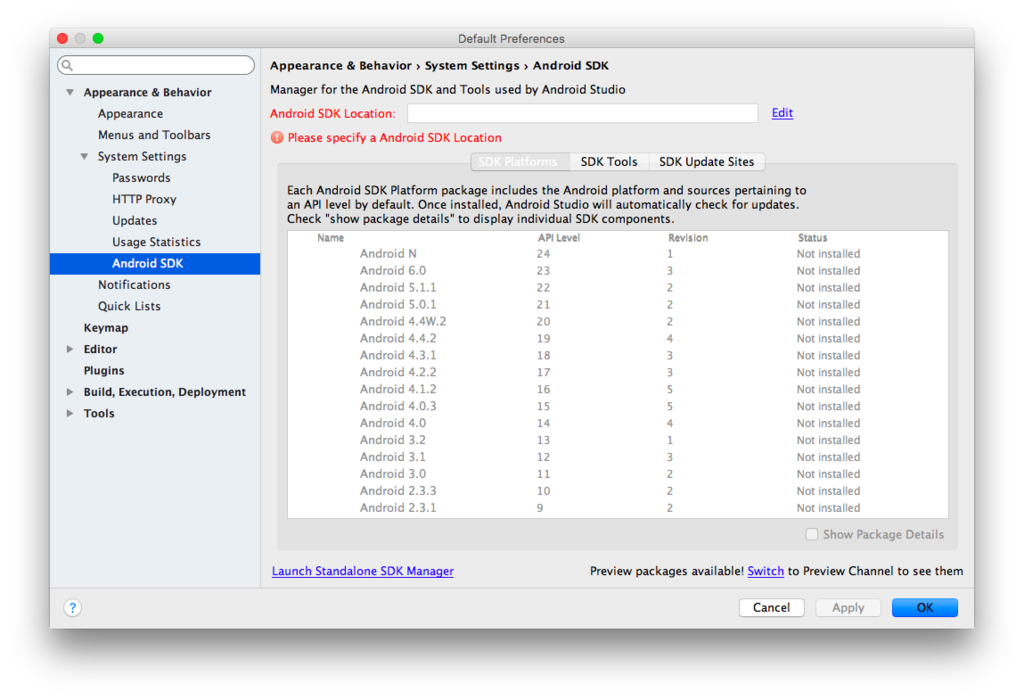Viewport: 1024px width, 700px height.
Task: Open the SDK Update Sites tab
Action: [x=707, y=161]
